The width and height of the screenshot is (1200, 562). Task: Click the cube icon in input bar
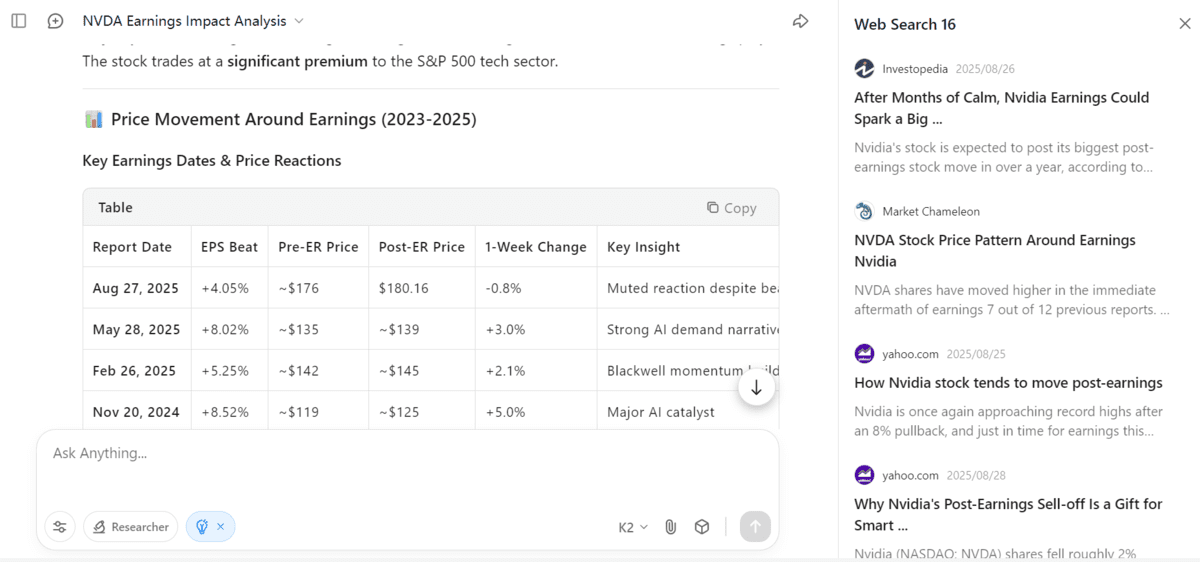[x=702, y=527]
